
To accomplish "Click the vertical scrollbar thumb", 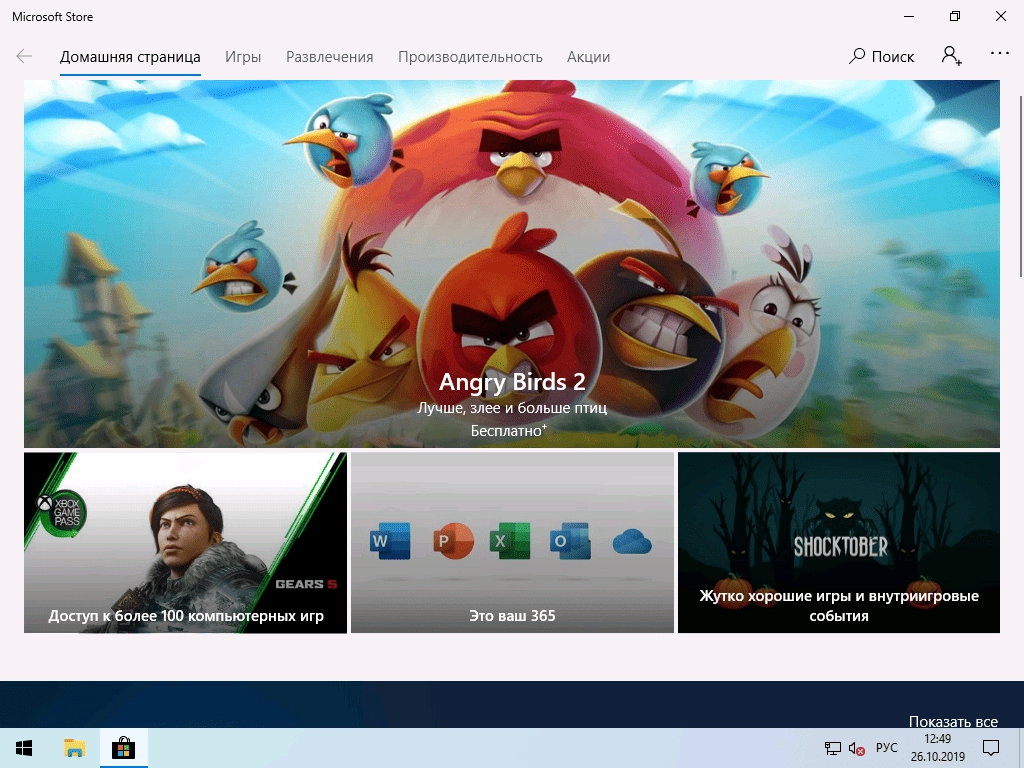I will (x=1021, y=186).
